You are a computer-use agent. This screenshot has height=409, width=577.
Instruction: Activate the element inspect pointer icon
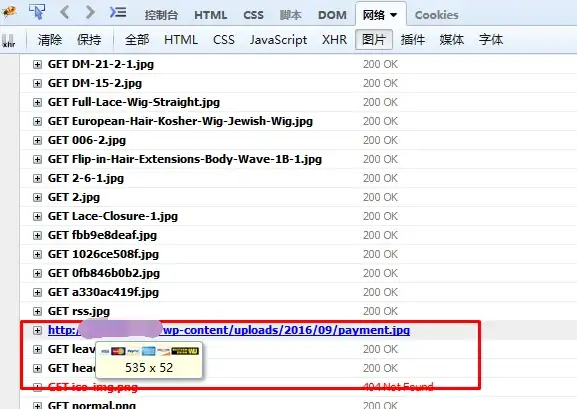(x=37, y=12)
